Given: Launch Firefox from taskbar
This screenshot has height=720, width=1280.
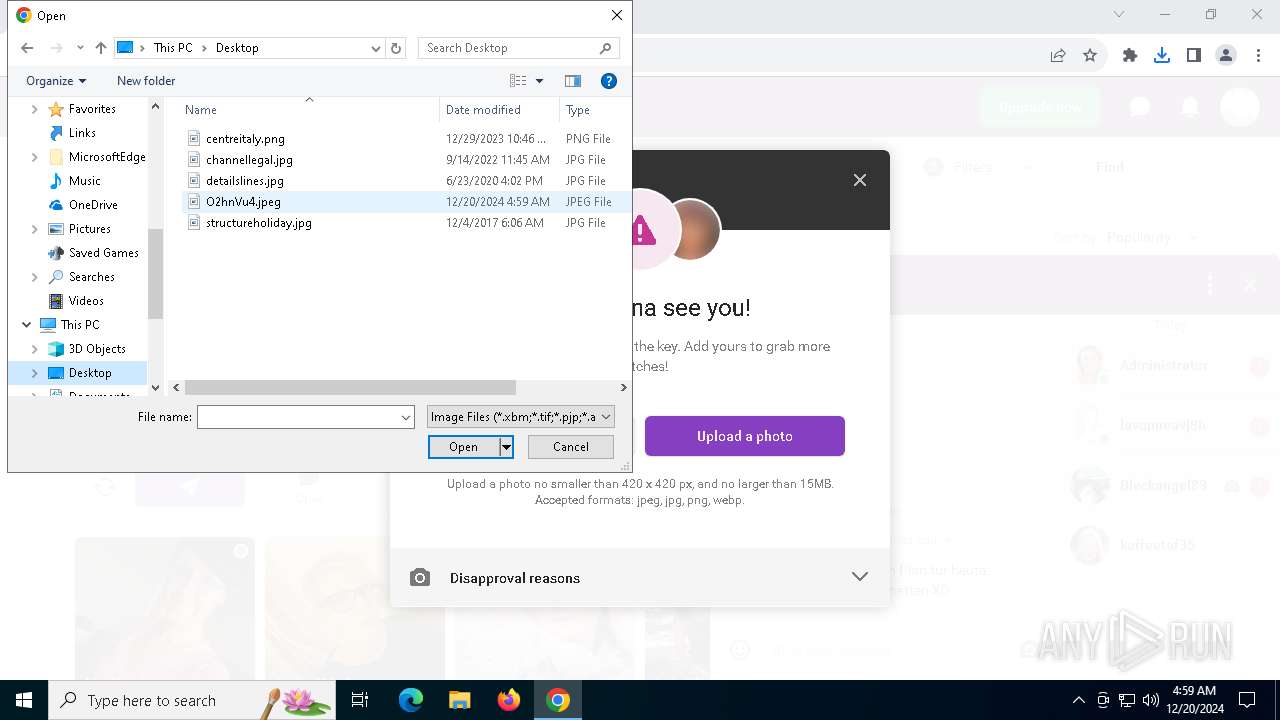Looking at the screenshot, I should point(509,700).
